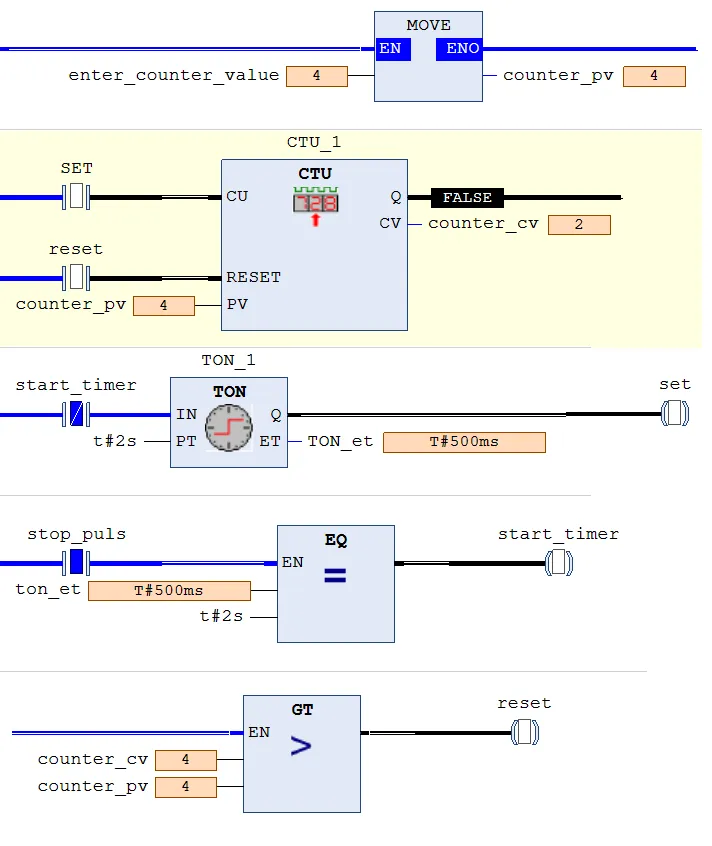Click the TON_1 instance name
712x846 pixels.
[x=228, y=360]
